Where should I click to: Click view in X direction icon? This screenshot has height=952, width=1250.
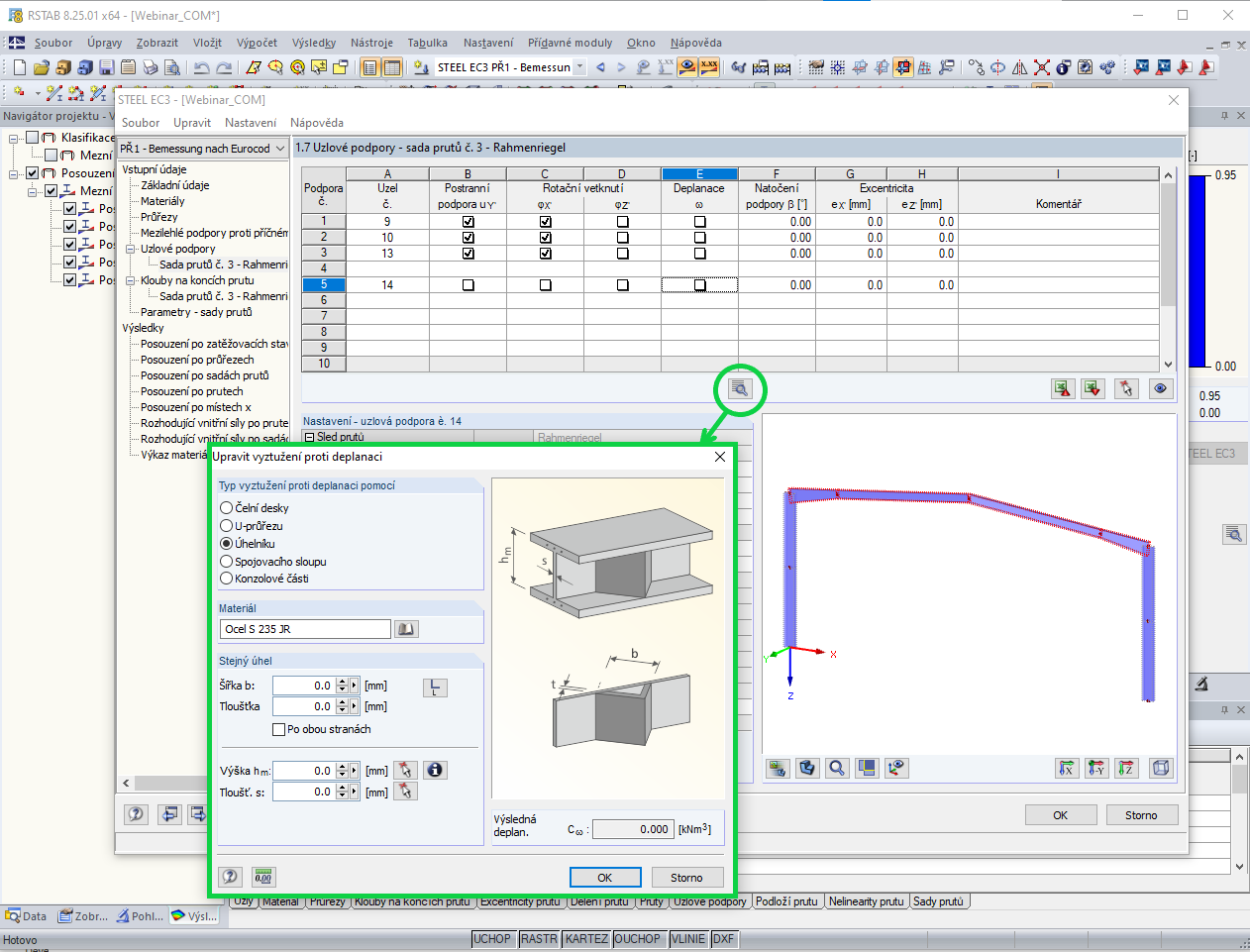tap(1066, 768)
